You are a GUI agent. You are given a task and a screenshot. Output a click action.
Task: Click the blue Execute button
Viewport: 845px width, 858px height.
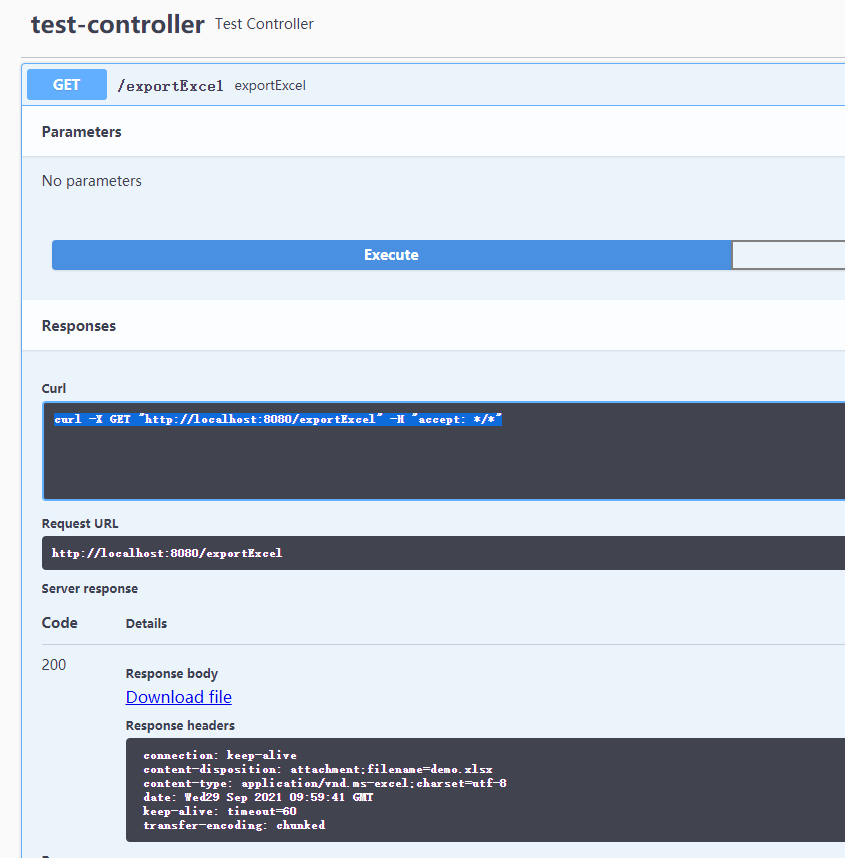pyautogui.click(x=391, y=255)
